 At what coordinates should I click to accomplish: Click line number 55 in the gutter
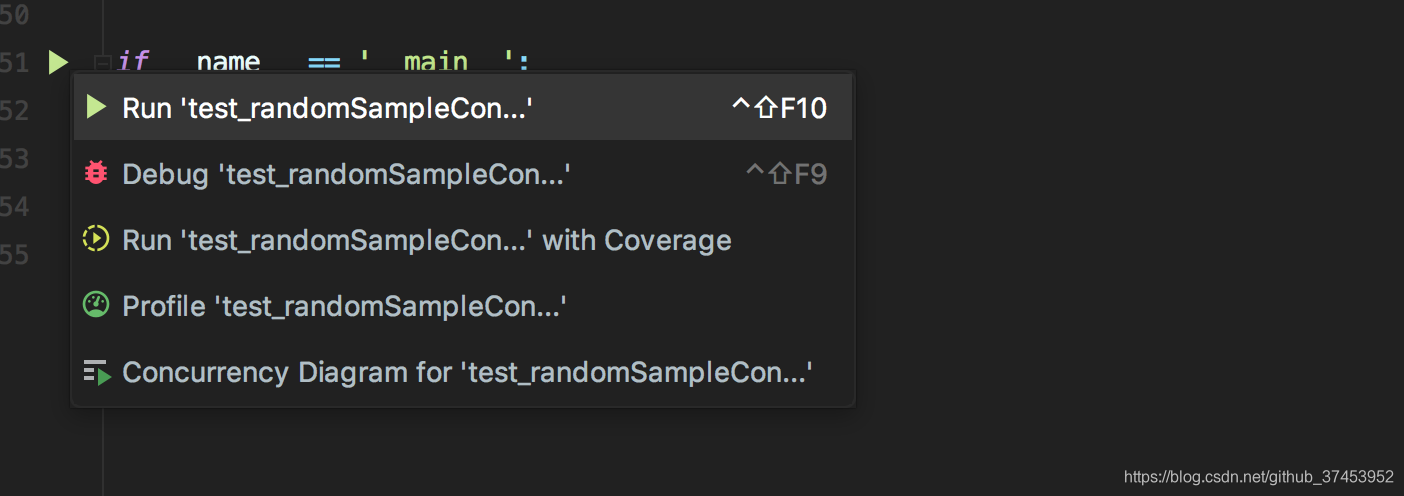[14, 254]
